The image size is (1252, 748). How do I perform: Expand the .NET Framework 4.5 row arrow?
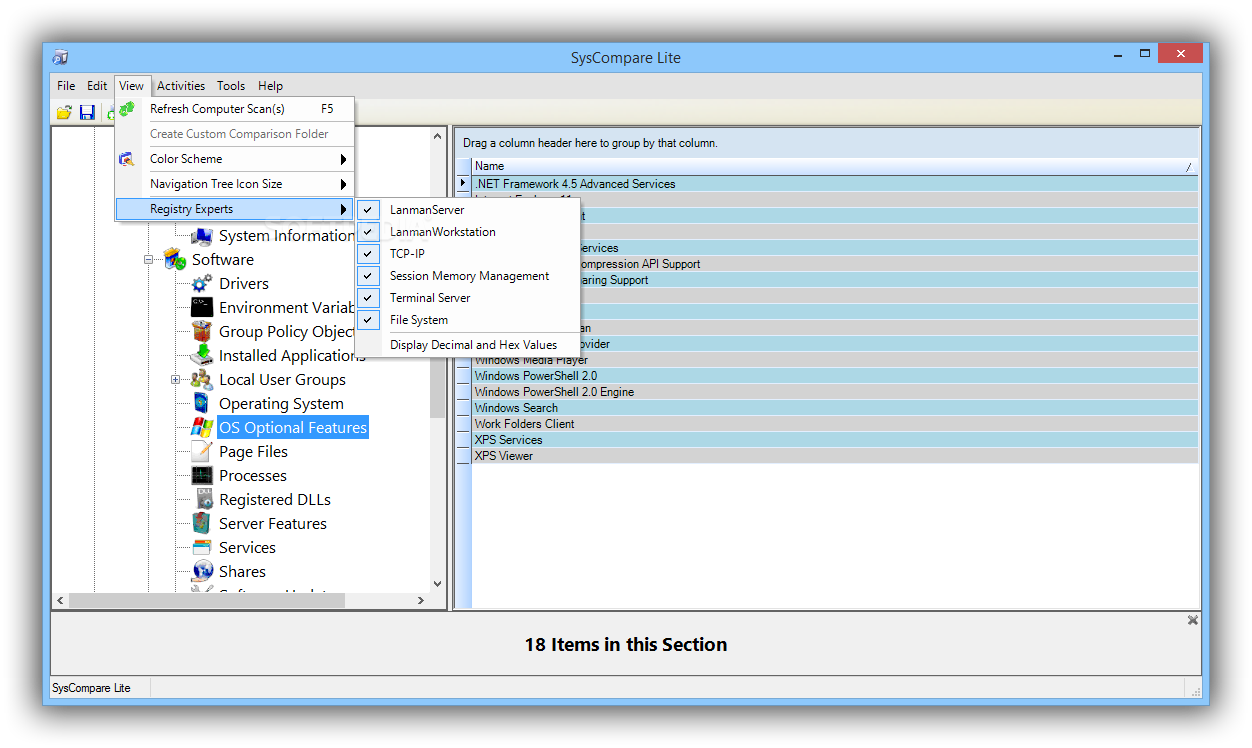(x=463, y=184)
